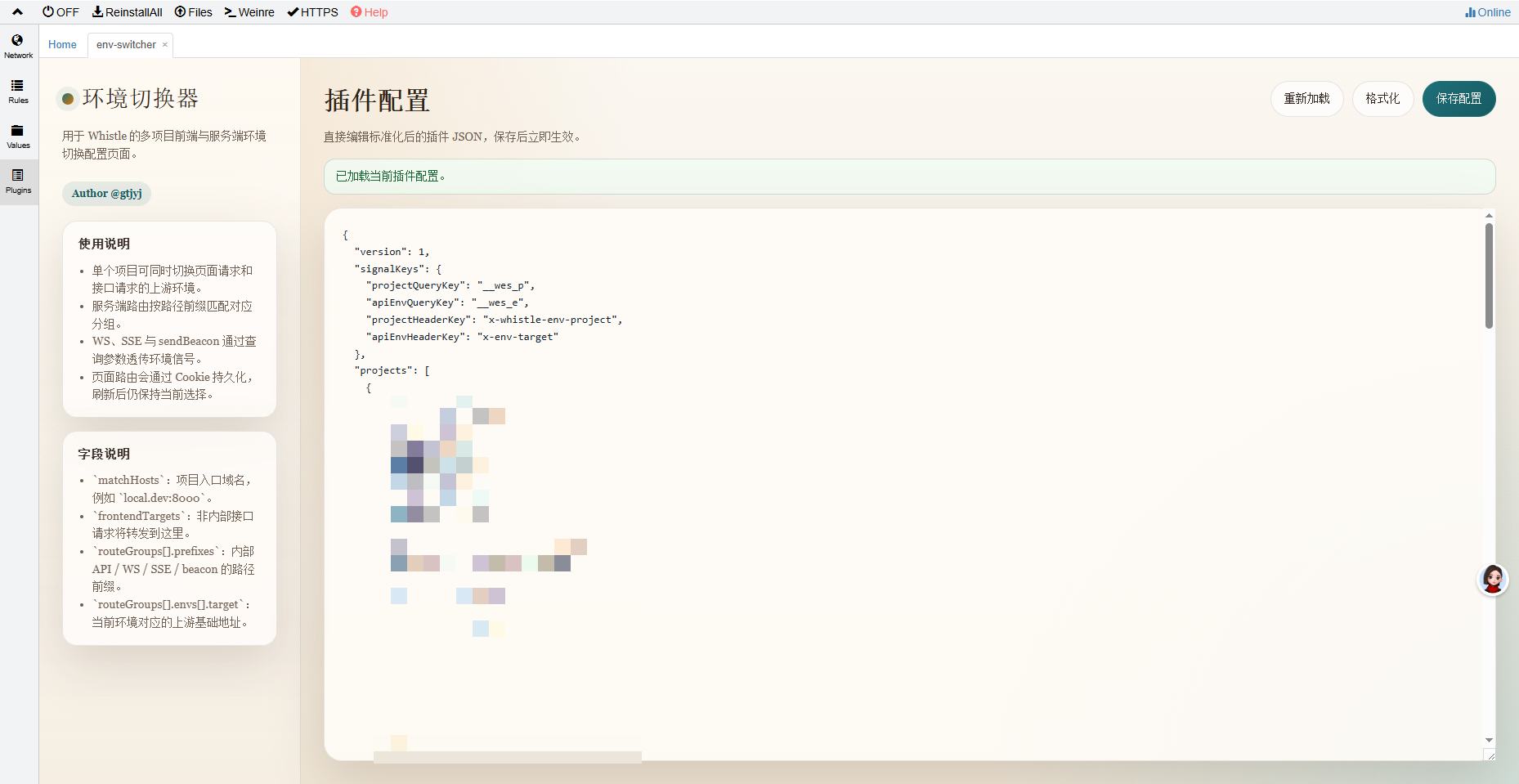Collapse the top menu with chevron arrow
The width and height of the screenshot is (1519, 784).
[17, 12]
